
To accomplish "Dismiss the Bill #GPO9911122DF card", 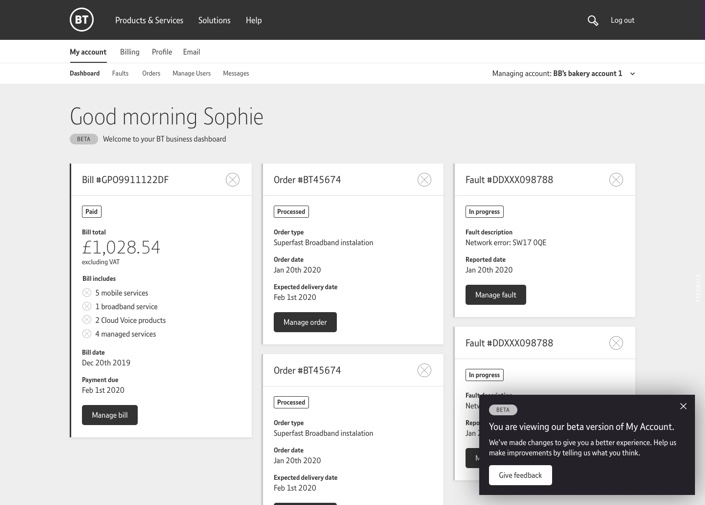I will 232,180.
